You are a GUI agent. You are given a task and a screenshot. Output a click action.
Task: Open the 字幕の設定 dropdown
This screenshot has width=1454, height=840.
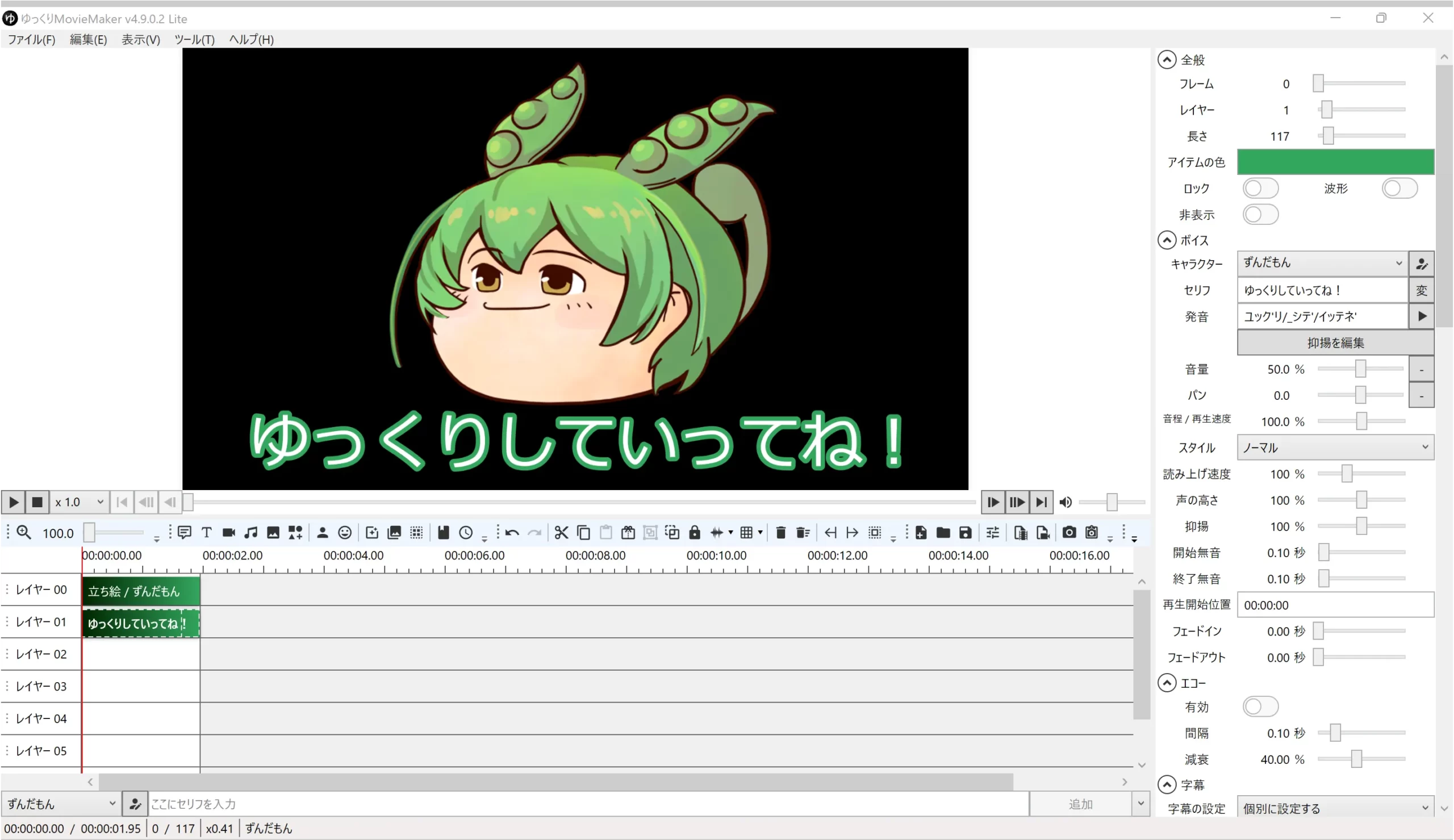[x=1336, y=808]
